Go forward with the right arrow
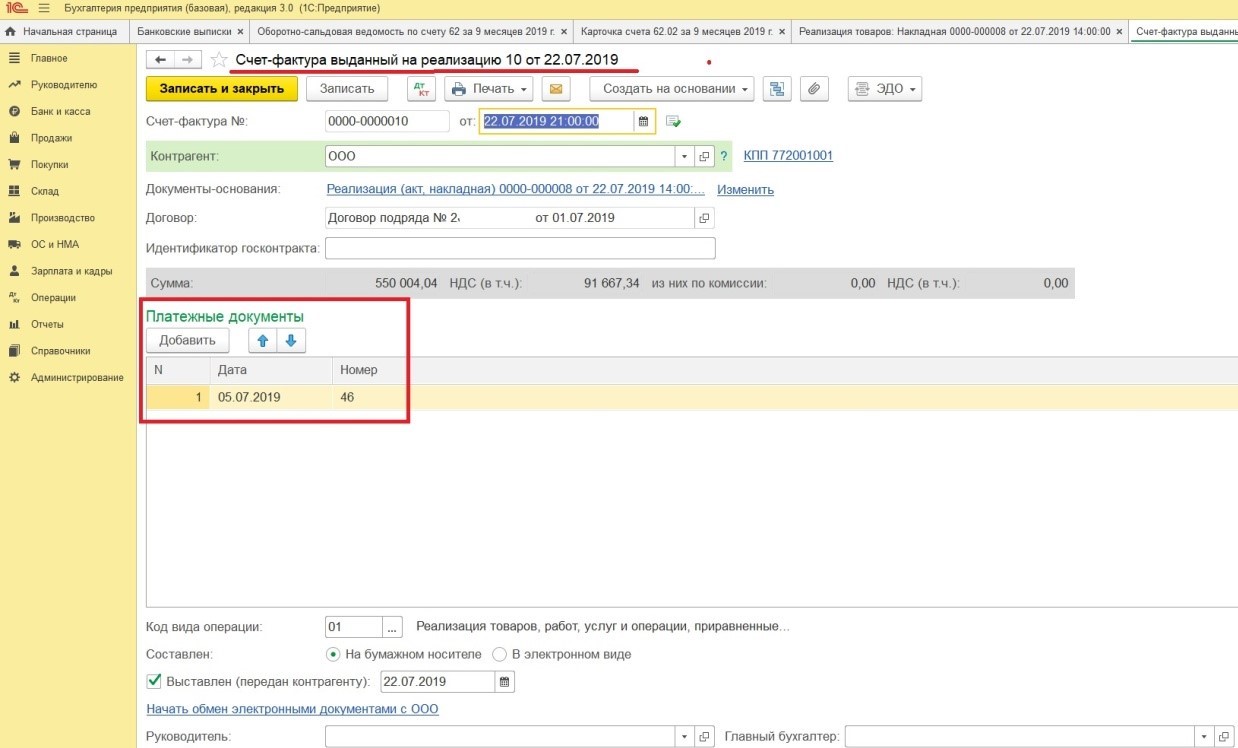This screenshot has width=1238, height=748. (x=188, y=60)
